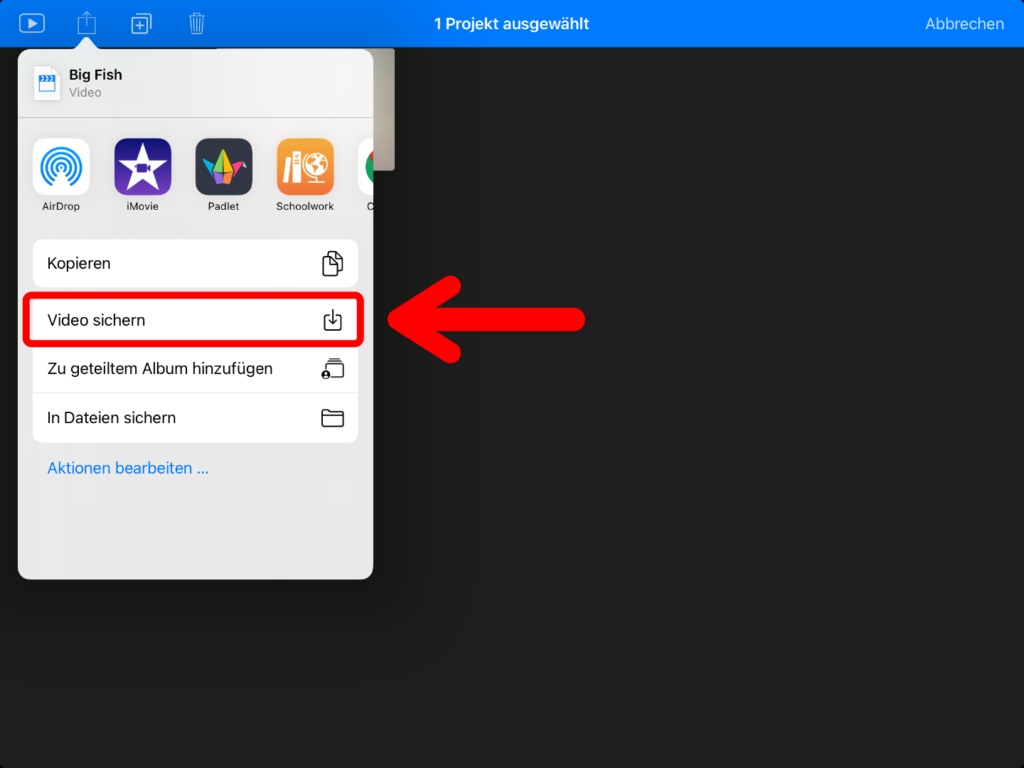Share via AirDrop
1024x768 pixels.
(x=61, y=167)
